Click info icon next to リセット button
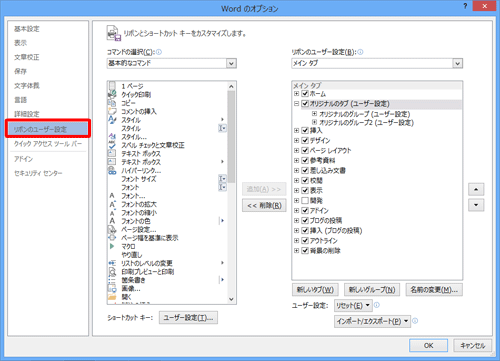Image resolution: width=500 pixels, height=361 pixels. point(377,305)
